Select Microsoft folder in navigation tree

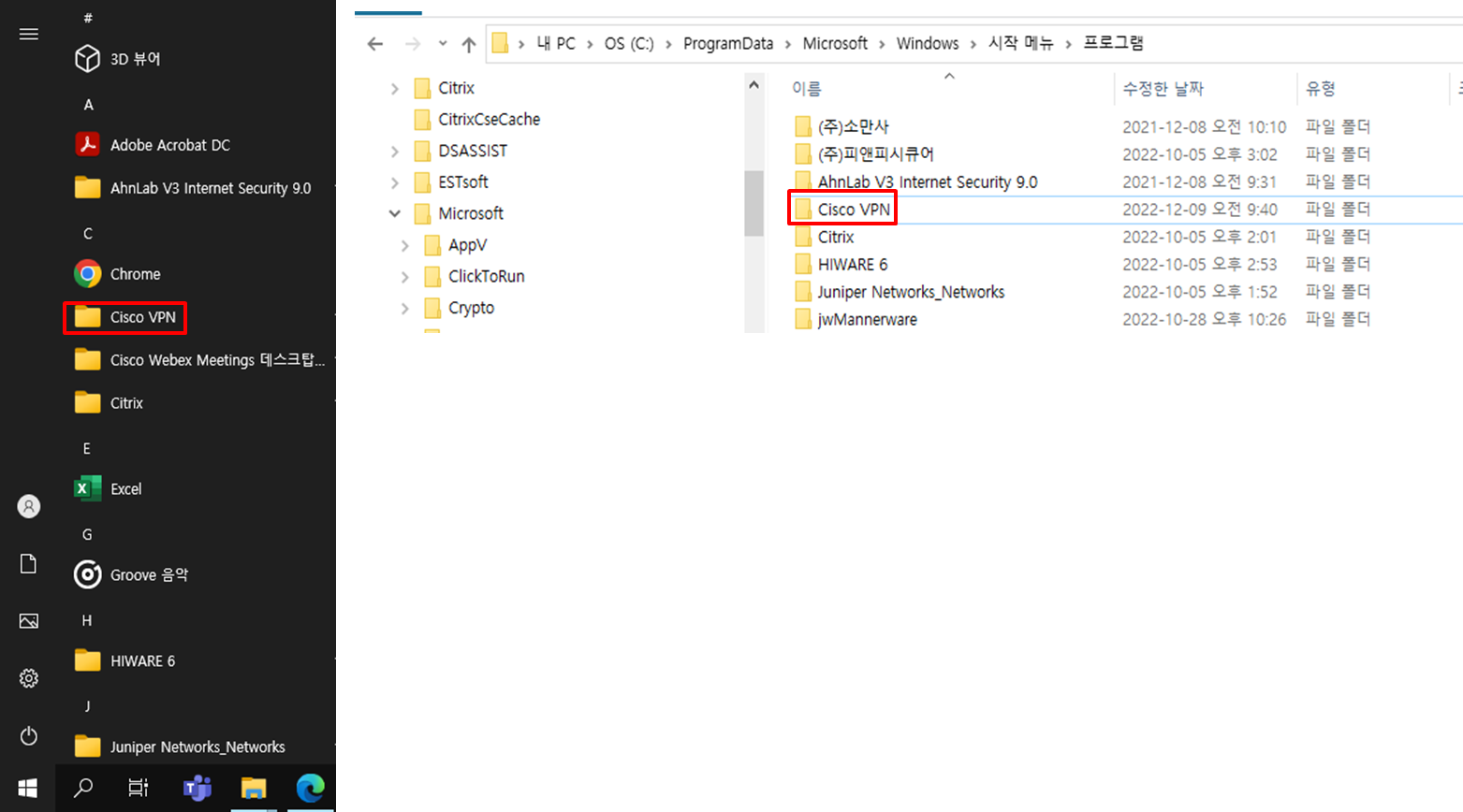458,213
